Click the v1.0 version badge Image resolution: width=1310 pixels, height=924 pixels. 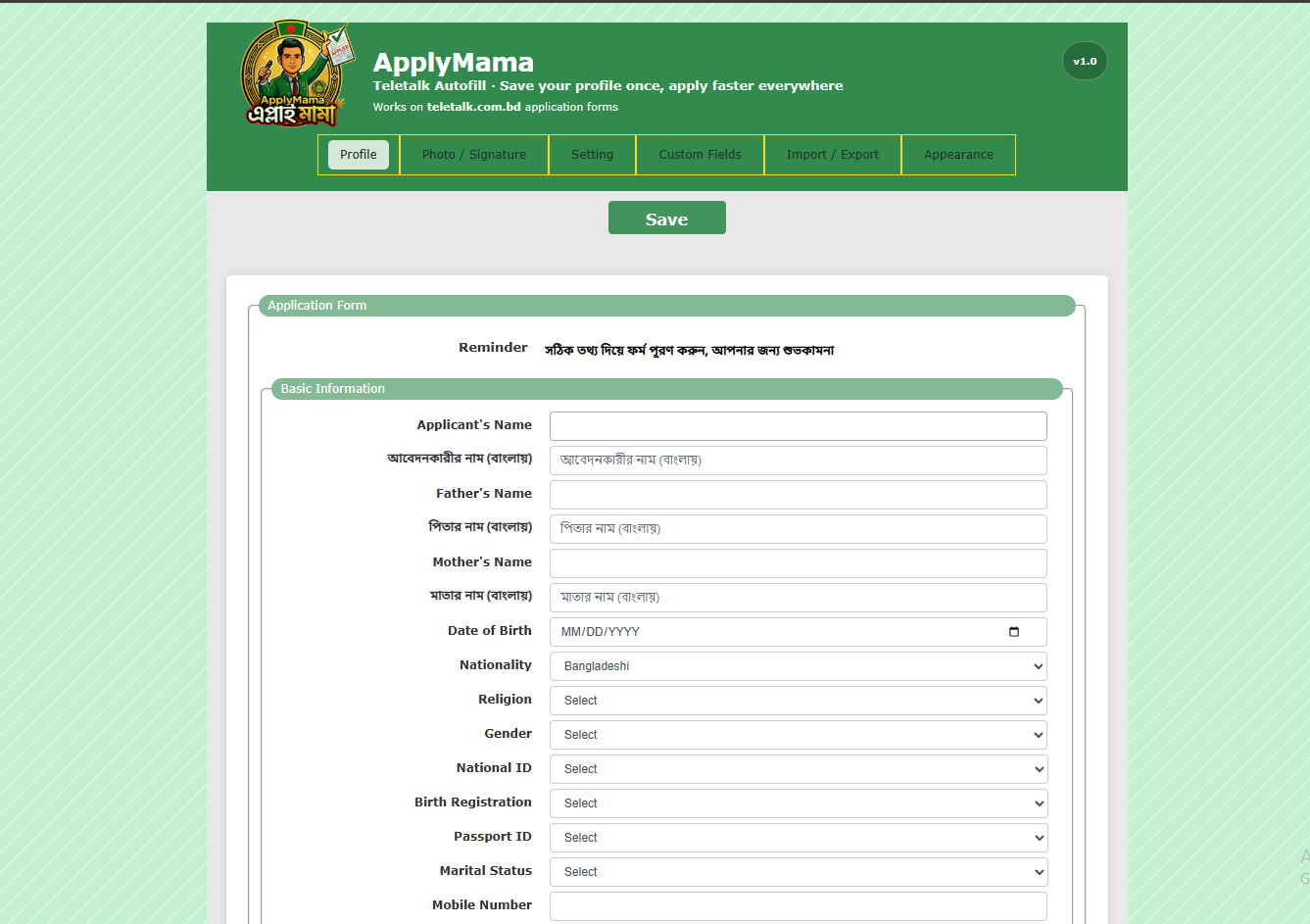pos(1085,61)
